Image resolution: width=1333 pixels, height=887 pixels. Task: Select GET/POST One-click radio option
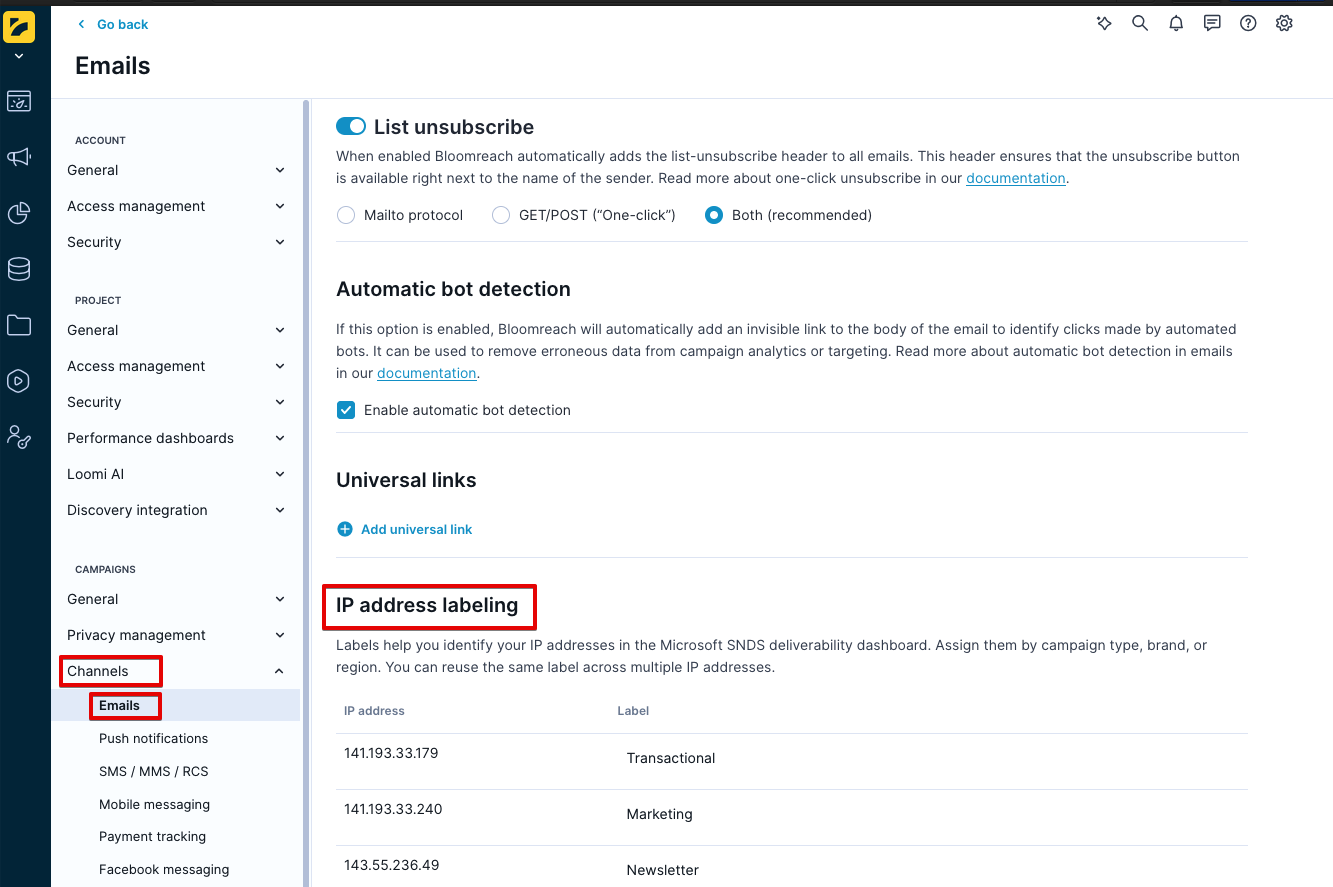501,215
